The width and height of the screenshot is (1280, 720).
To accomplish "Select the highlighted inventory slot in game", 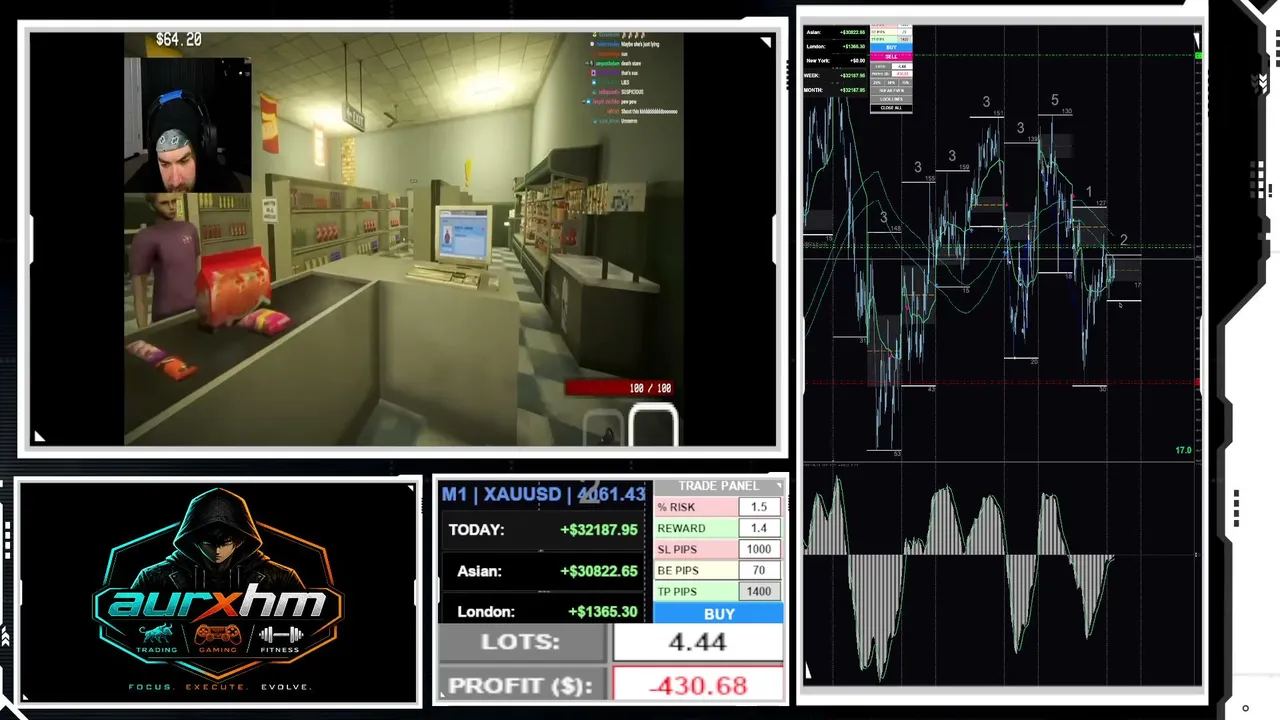I will coord(653,424).
